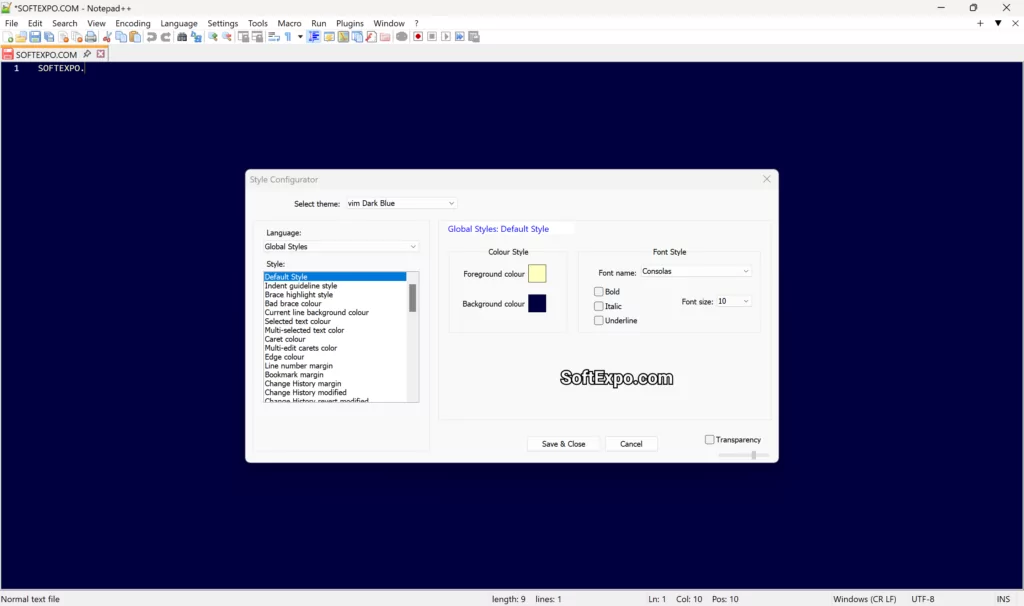
Task: Select the Save All icon
Action: point(48,35)
